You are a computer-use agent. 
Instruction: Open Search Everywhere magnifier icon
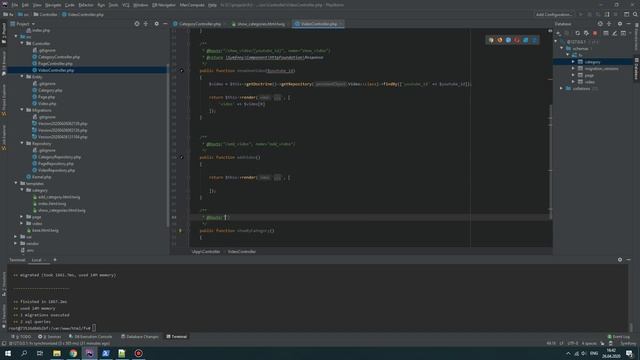635,14
